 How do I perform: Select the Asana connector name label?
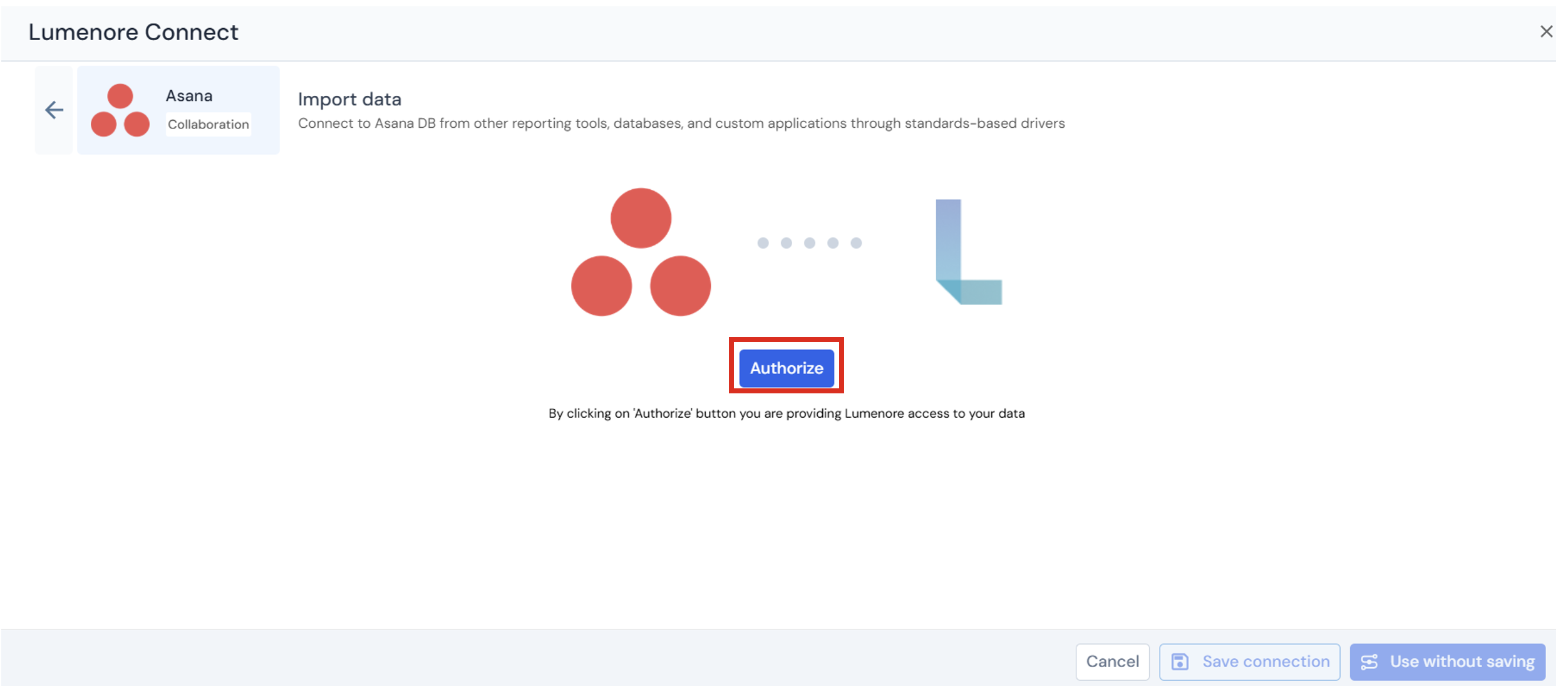point(189,96)
